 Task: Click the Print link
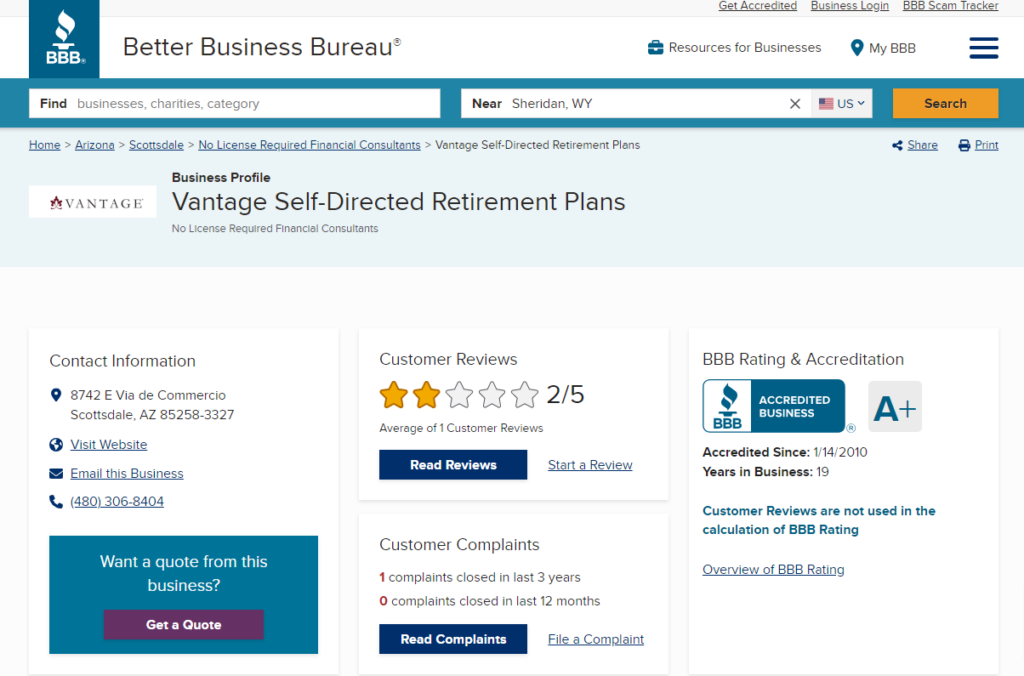tap(986, 145)
